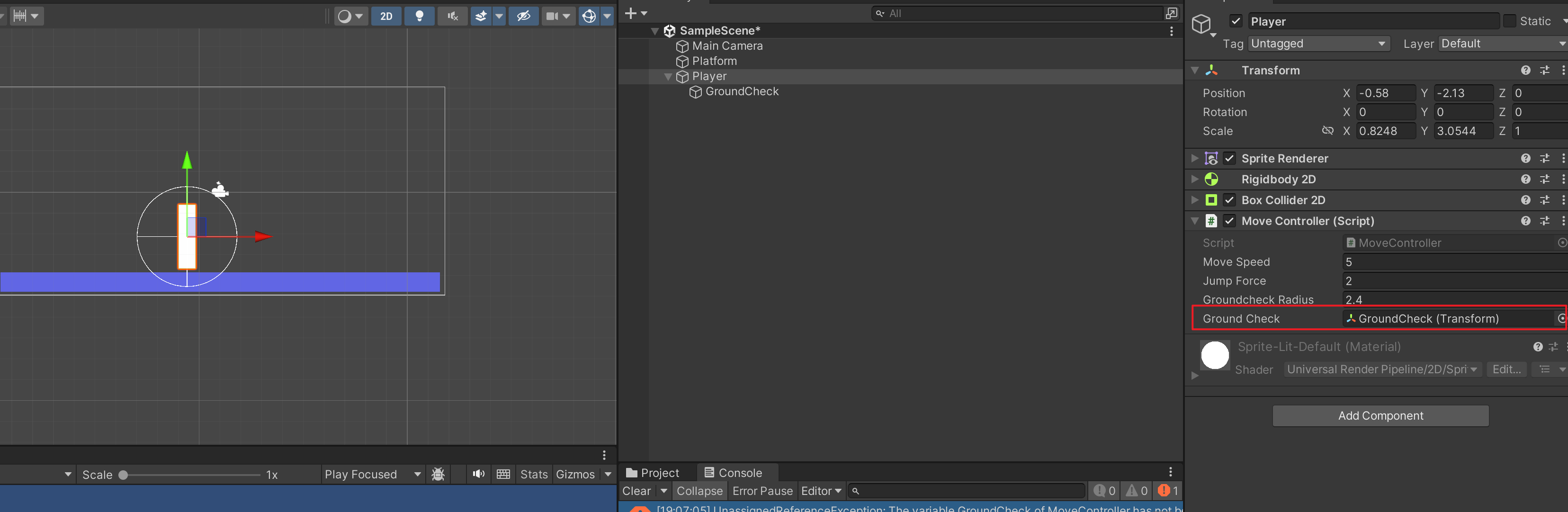Focus the Hierarchy search field

point(1017,13)
